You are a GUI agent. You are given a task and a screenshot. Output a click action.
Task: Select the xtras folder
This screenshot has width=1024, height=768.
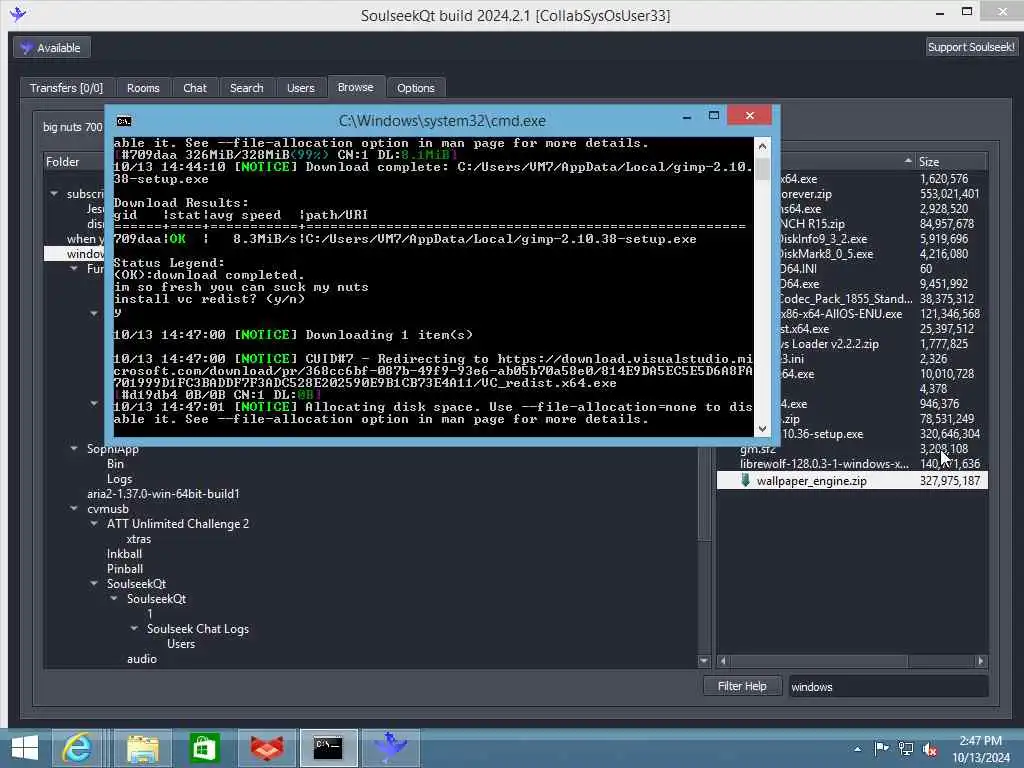(x=138, y=539)
